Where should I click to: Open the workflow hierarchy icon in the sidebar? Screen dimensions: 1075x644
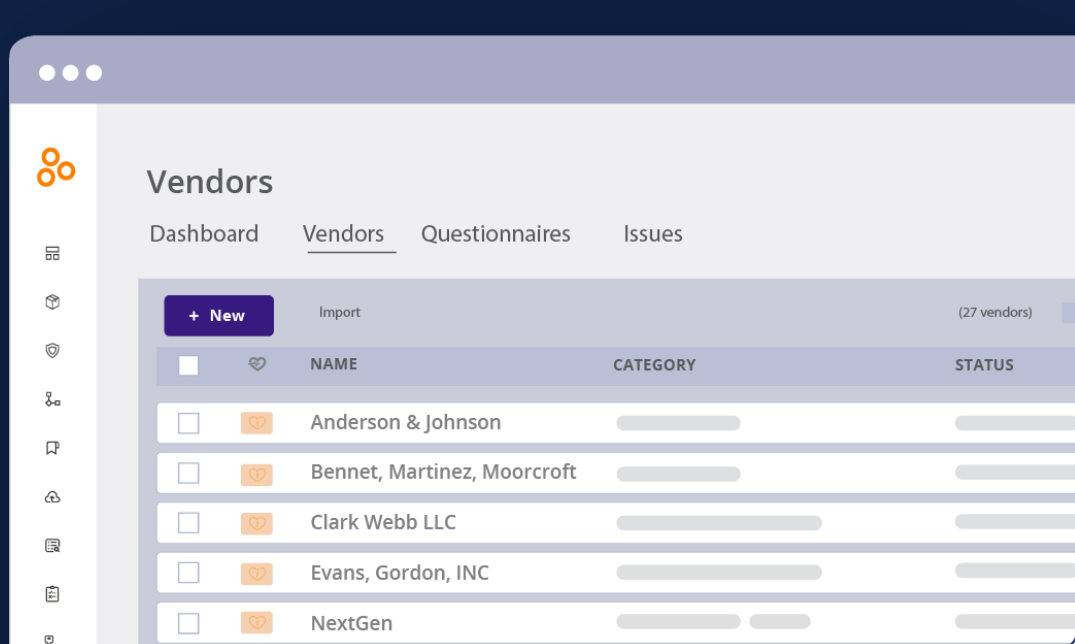[52, 399]
